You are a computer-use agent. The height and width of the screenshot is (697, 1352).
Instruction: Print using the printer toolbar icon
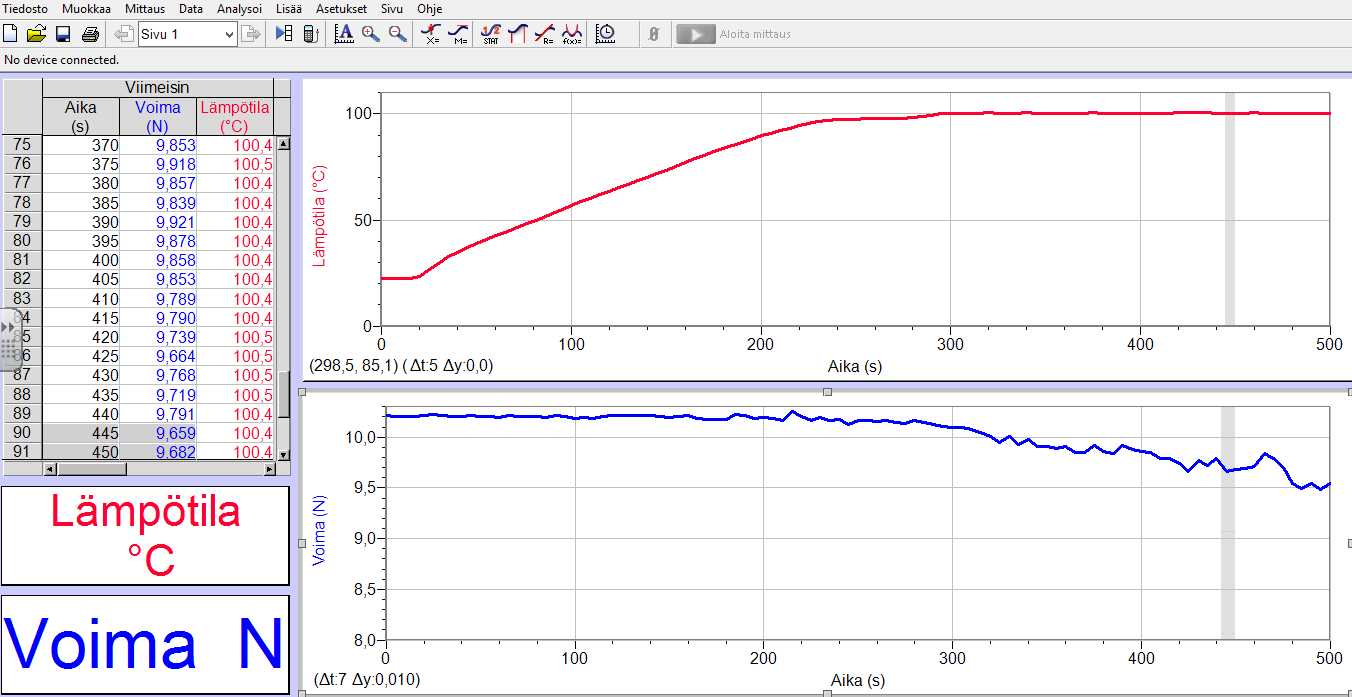tap(90, 34)
